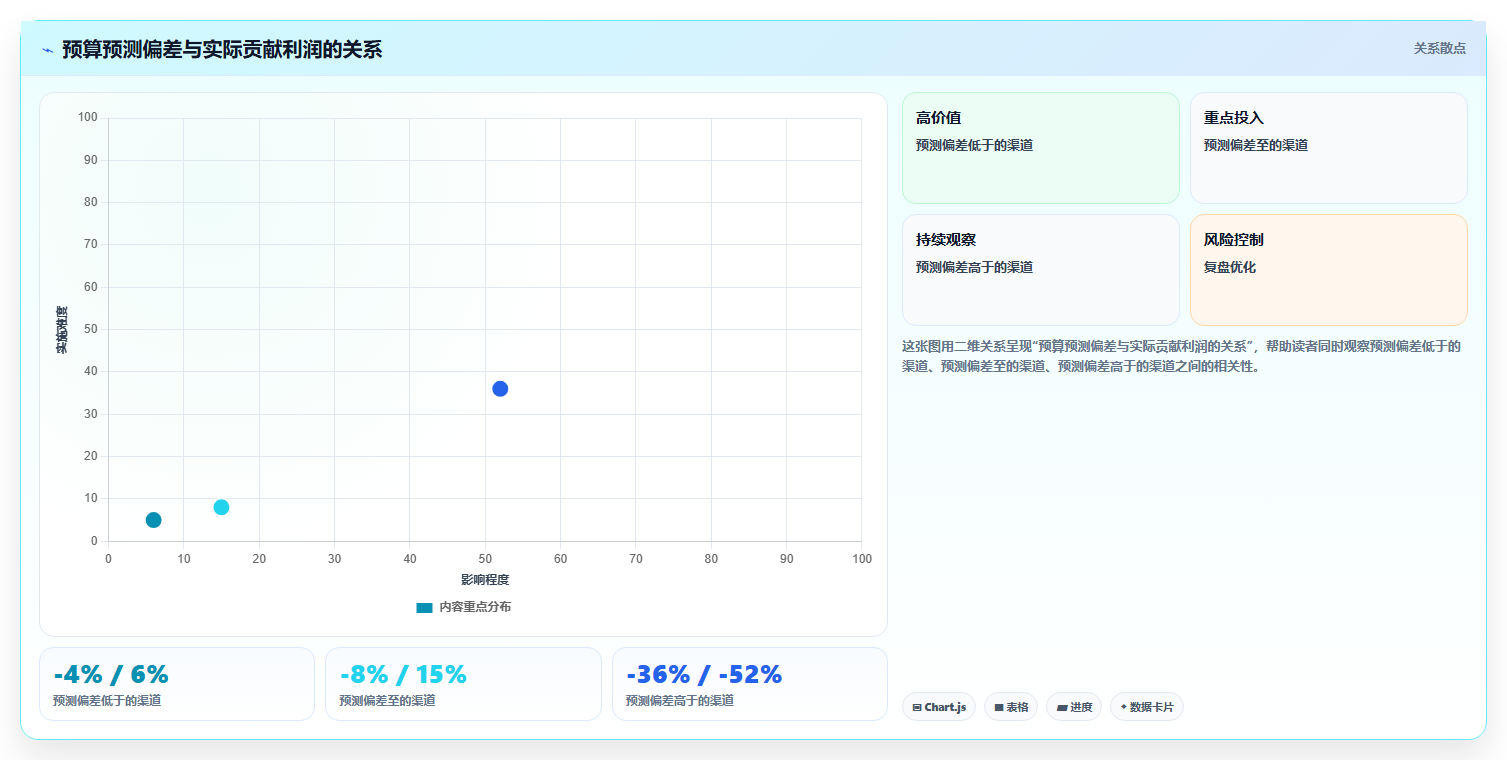
Task: Open the 持续观察 quadrant card
Action: 1041,270
